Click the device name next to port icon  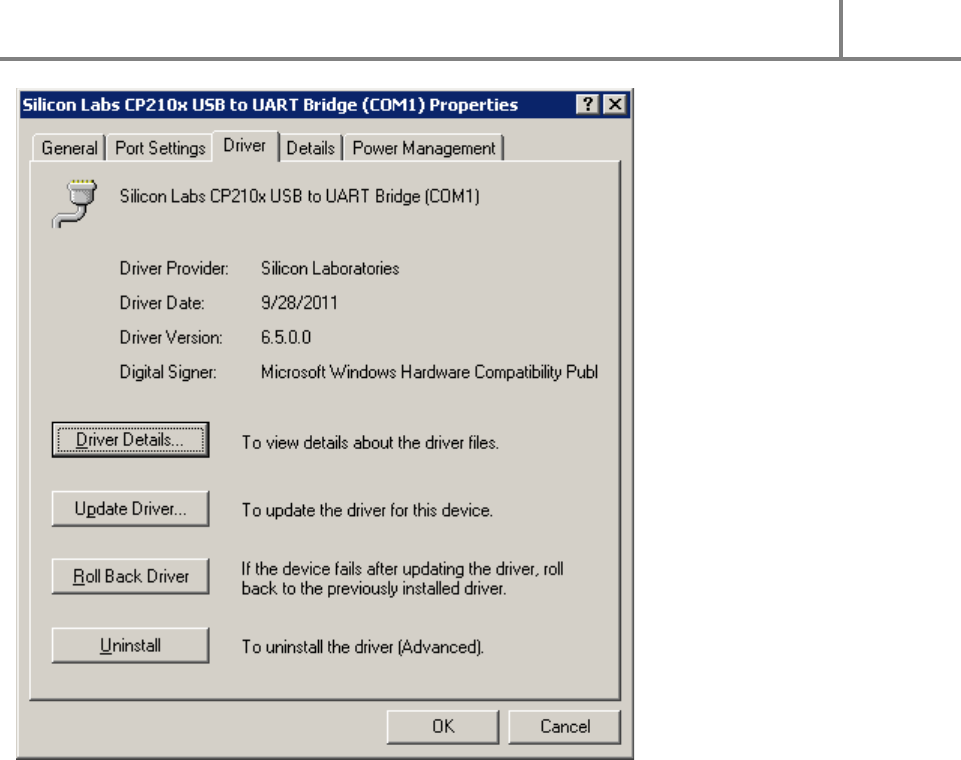[300, 196]
